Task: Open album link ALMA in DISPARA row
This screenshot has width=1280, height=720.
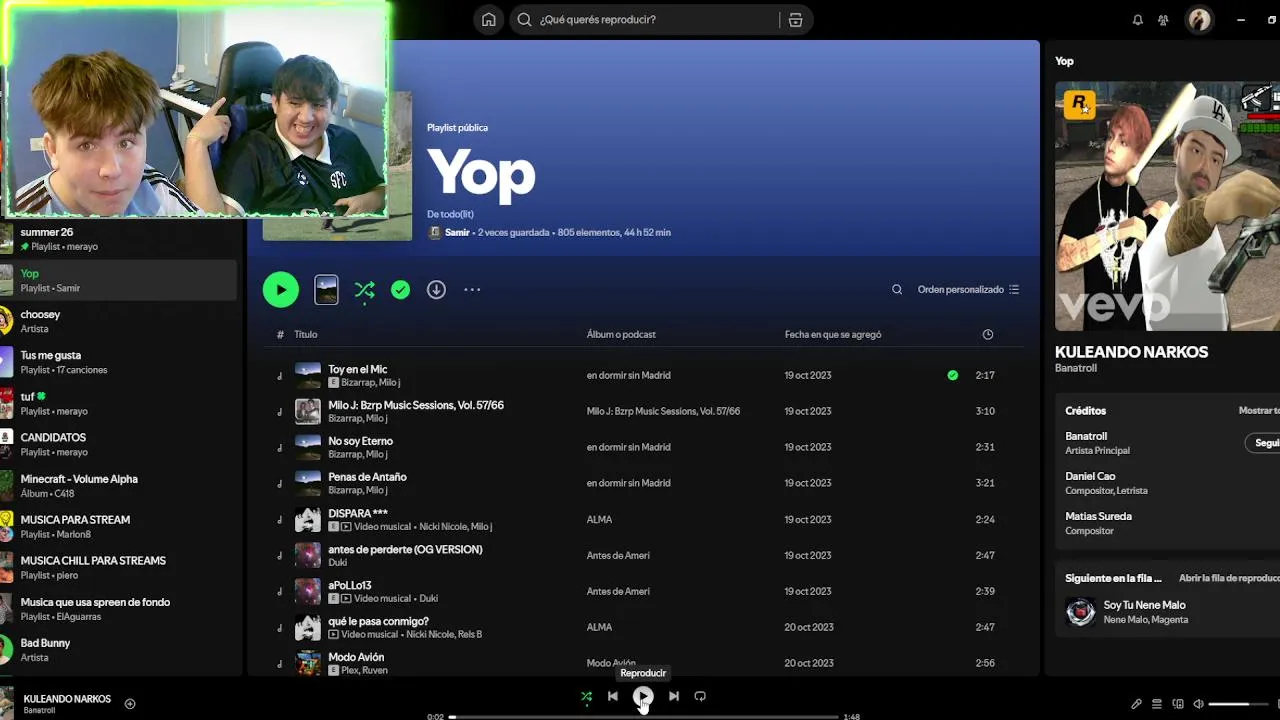Action: point(599,519)
